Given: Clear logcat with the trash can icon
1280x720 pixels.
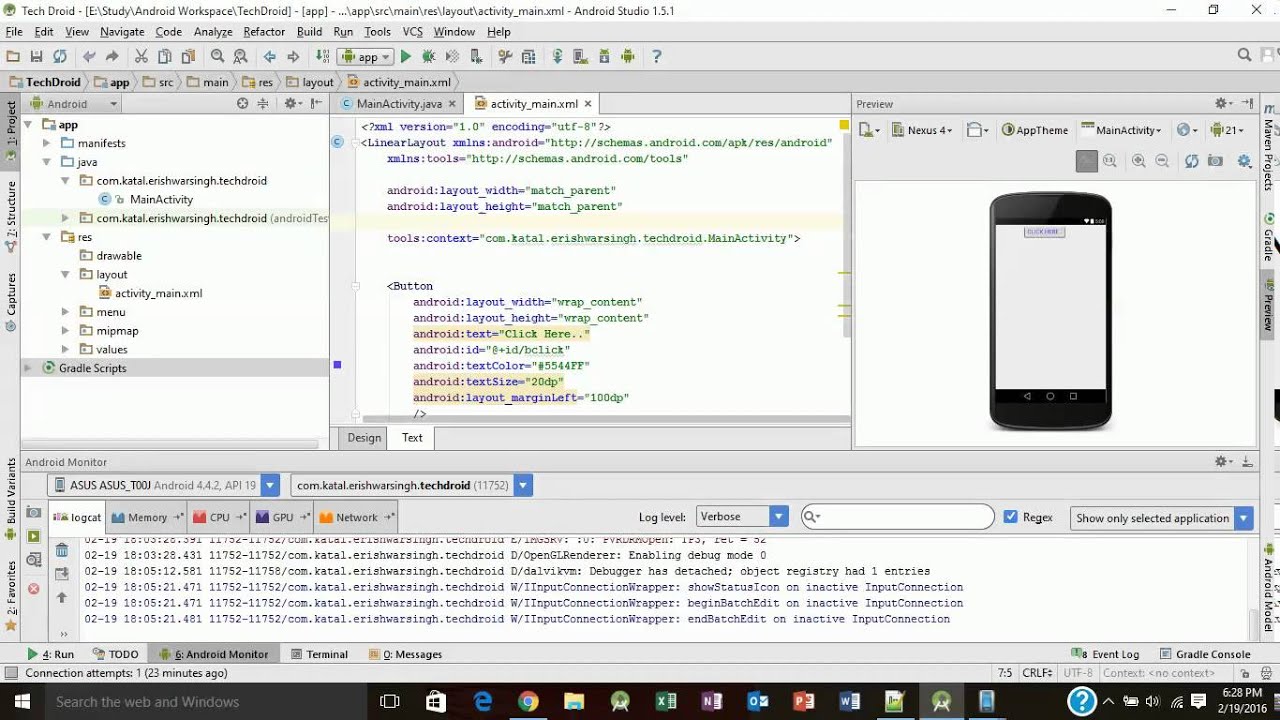Looking at the screenshot, I should [62, 550].
